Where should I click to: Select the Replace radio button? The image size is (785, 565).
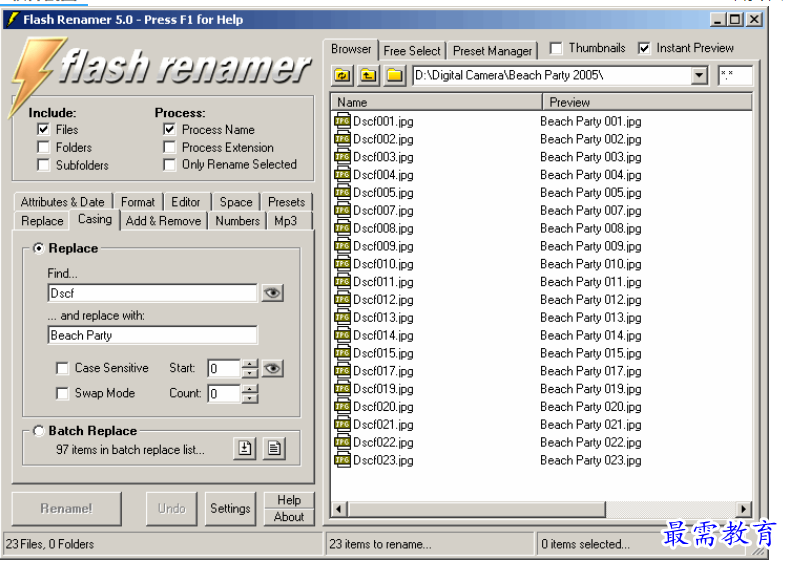[39, 248]
